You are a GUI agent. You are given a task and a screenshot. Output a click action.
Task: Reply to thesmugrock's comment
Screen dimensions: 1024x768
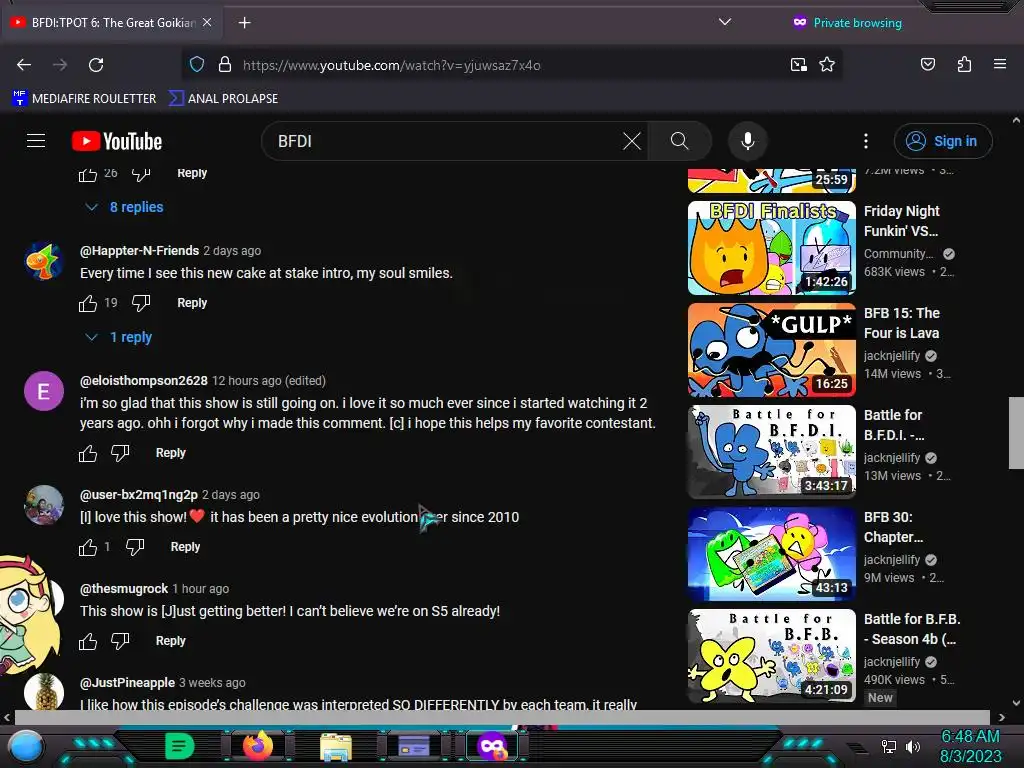tap(170, 641)
